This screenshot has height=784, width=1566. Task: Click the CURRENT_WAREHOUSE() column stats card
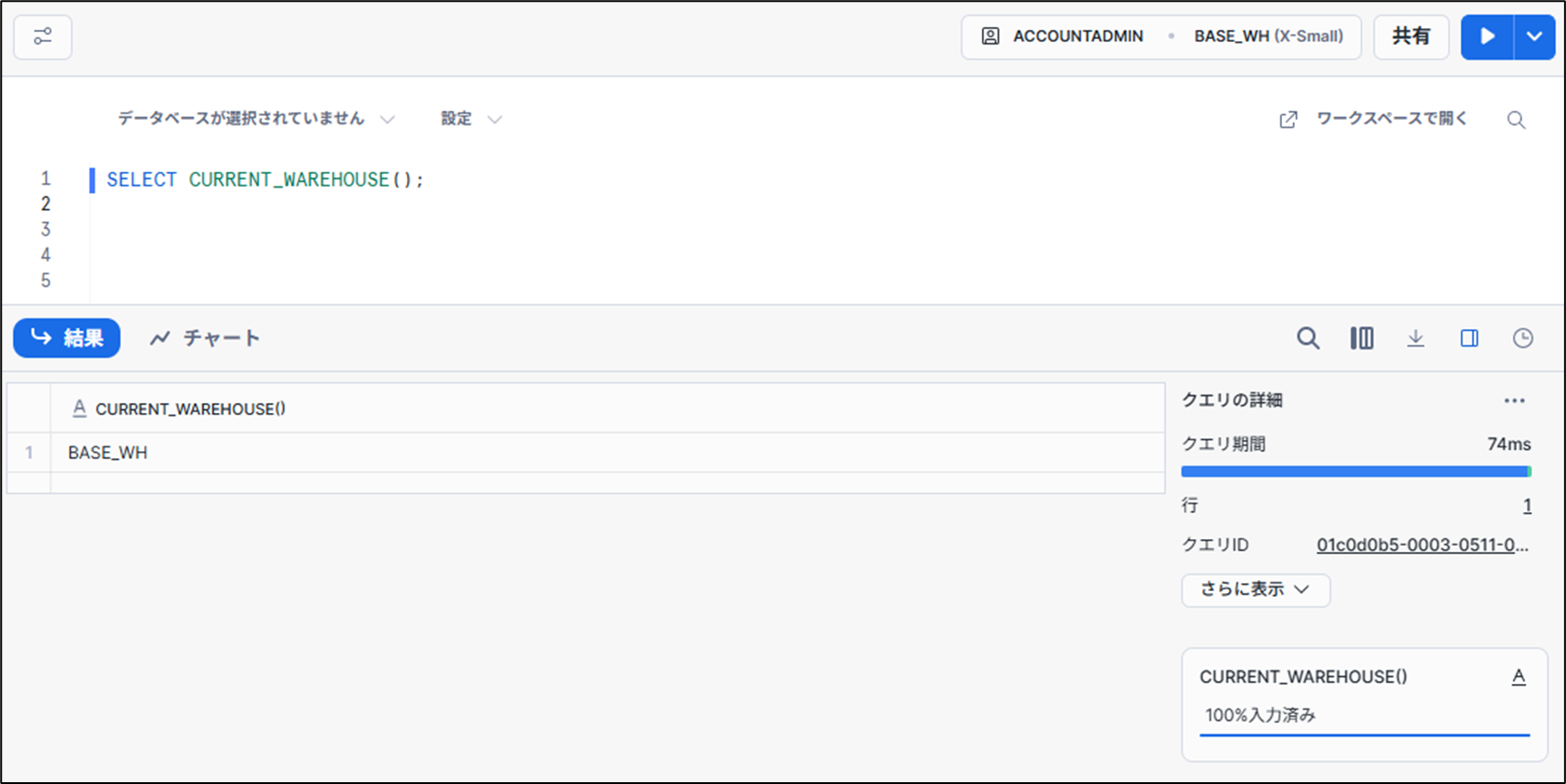point(1364,705)
